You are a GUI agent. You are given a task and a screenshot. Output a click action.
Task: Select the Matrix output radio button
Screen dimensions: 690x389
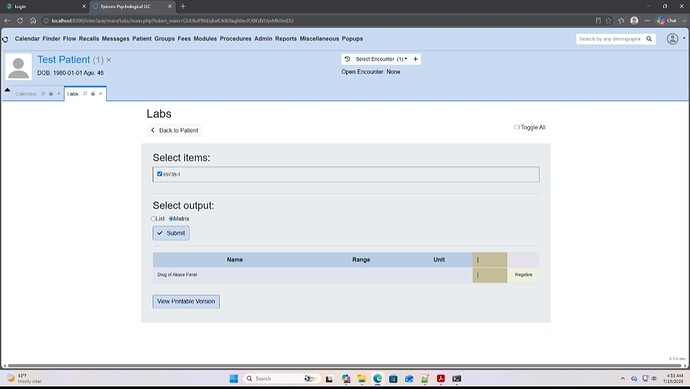click(x=171, y=219)
